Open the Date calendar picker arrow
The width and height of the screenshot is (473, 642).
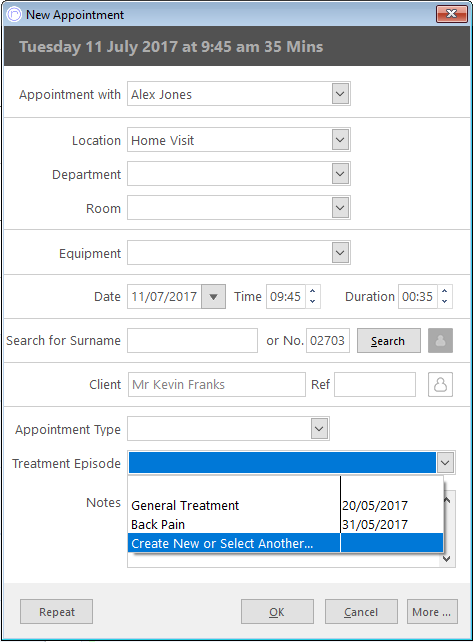[x=213, y=296]
